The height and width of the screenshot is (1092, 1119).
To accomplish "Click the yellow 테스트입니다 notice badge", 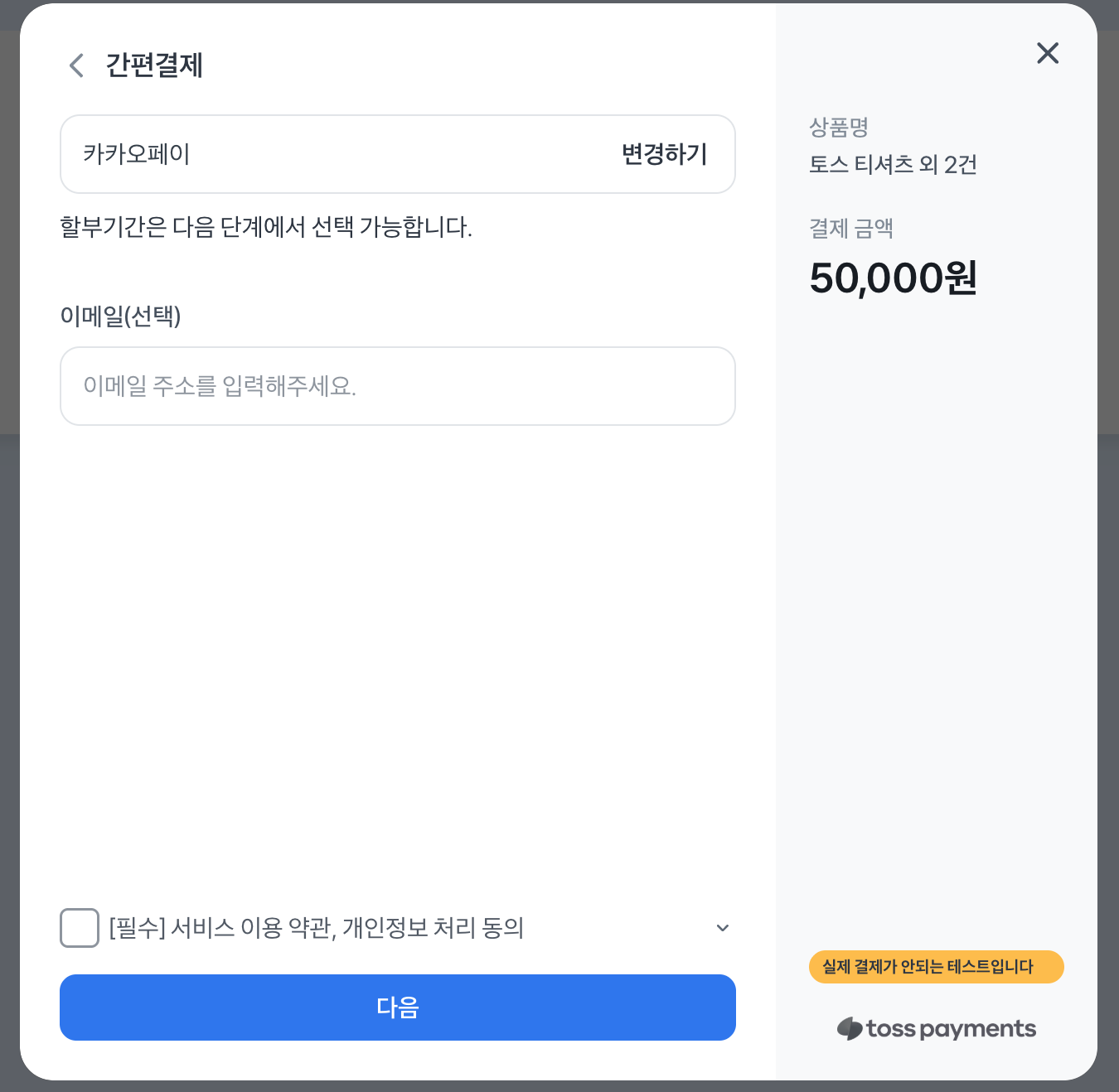I will tap(936, 967).
